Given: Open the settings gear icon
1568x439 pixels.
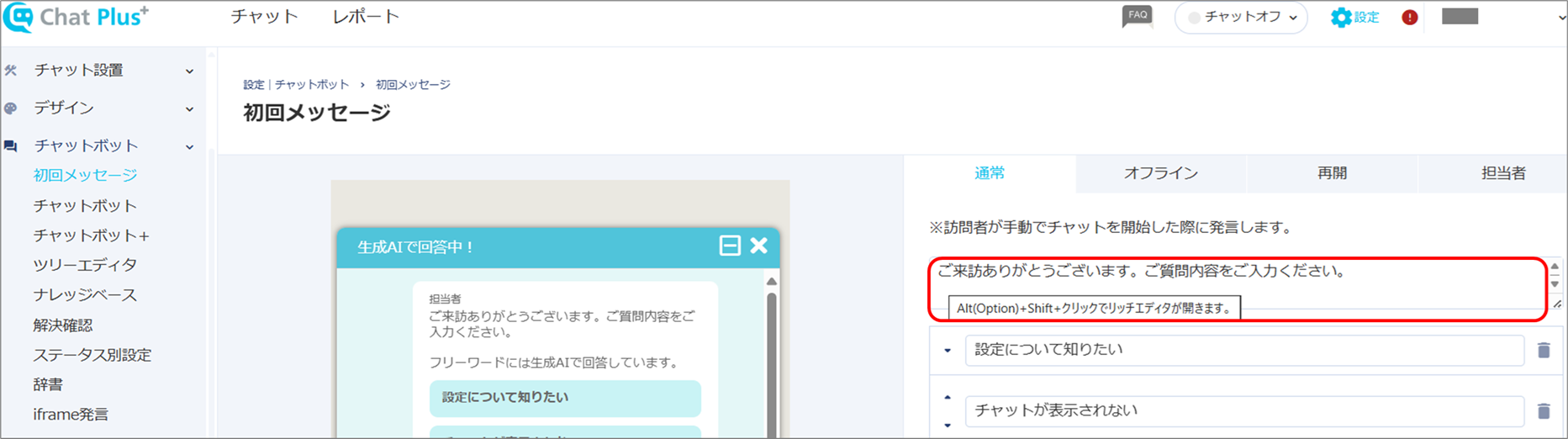Looking at the screenshot, I should (x=1340, y=17).
